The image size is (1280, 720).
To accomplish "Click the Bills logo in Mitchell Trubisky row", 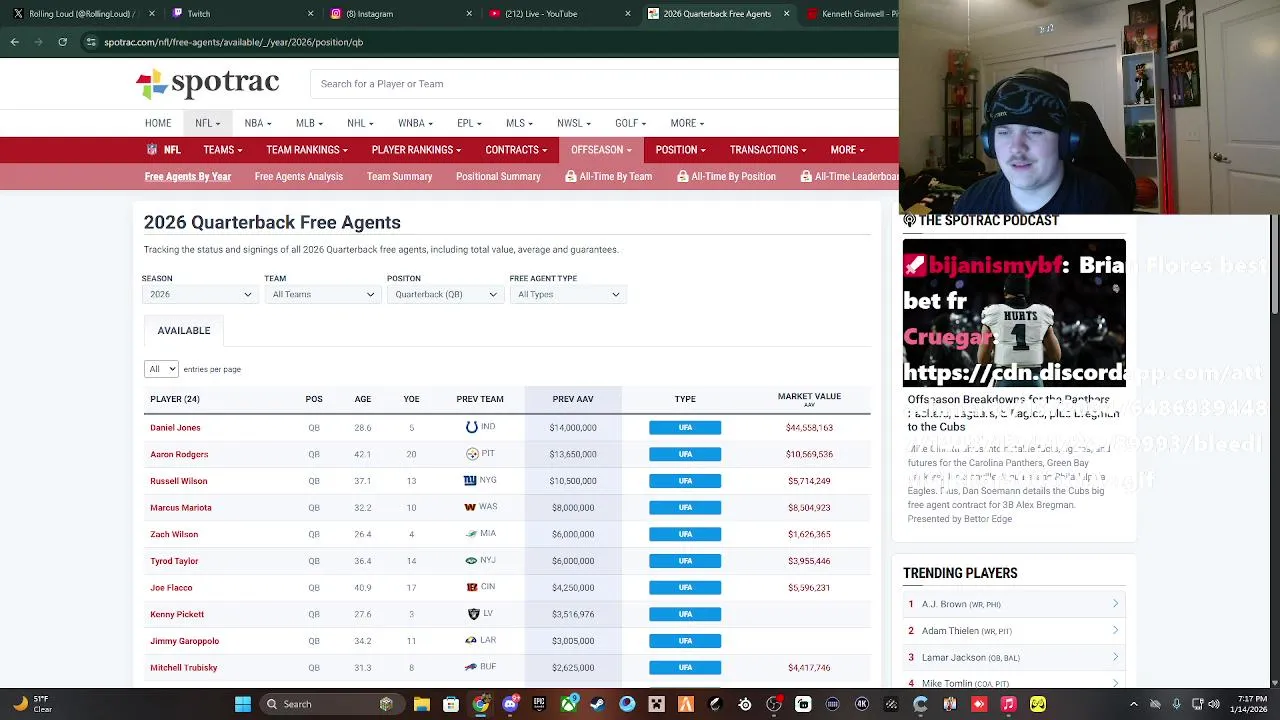I will coord(471,667).
